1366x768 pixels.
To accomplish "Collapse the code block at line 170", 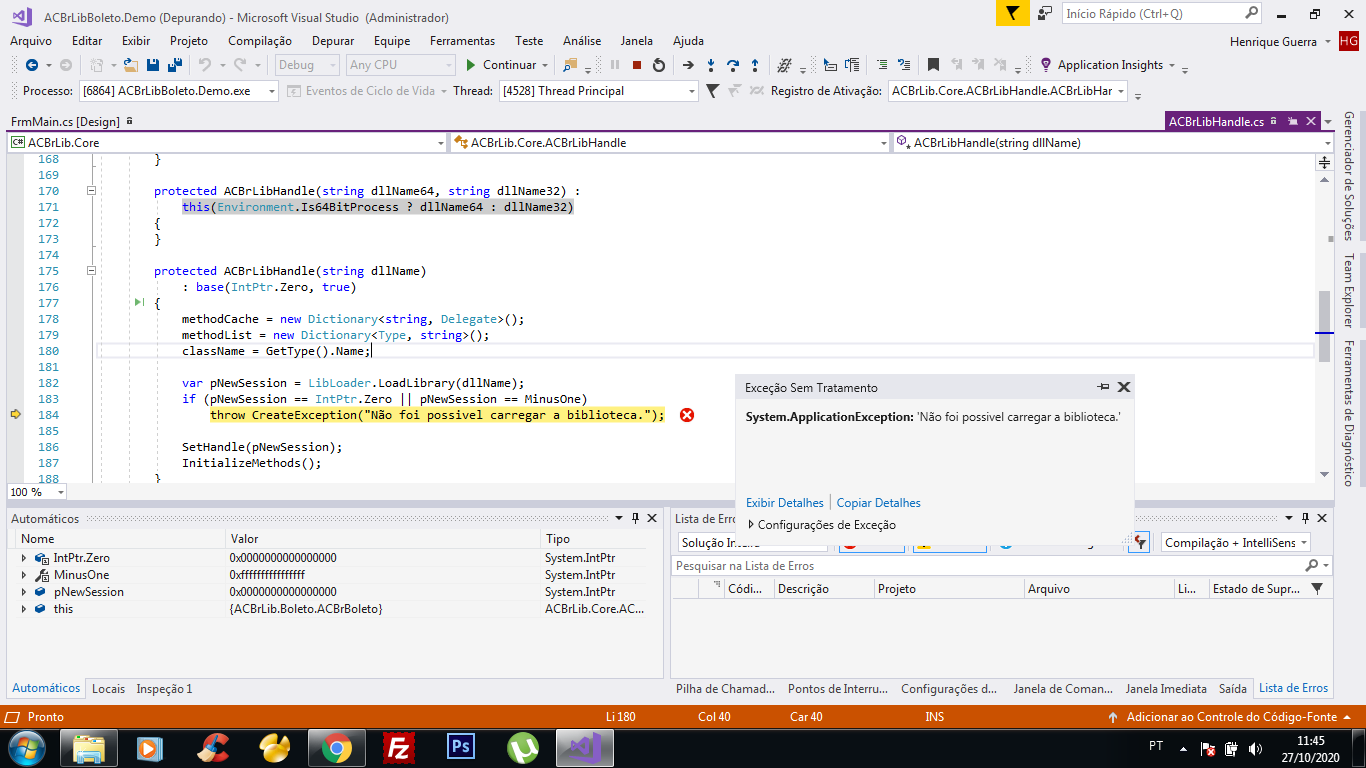I will point(91,191).
